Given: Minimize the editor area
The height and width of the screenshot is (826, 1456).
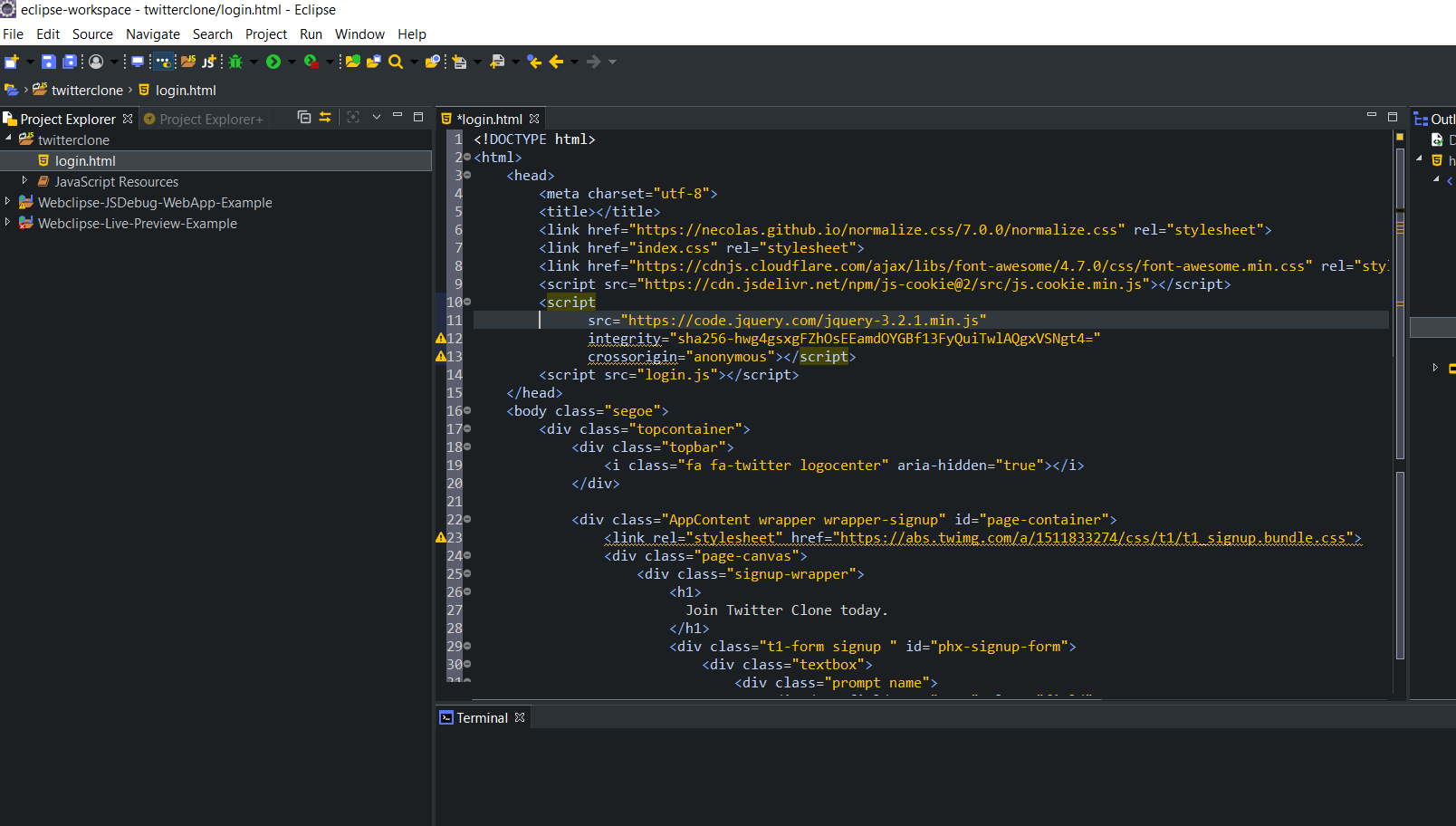Looking at the screenshot, I should (1371, 116).
